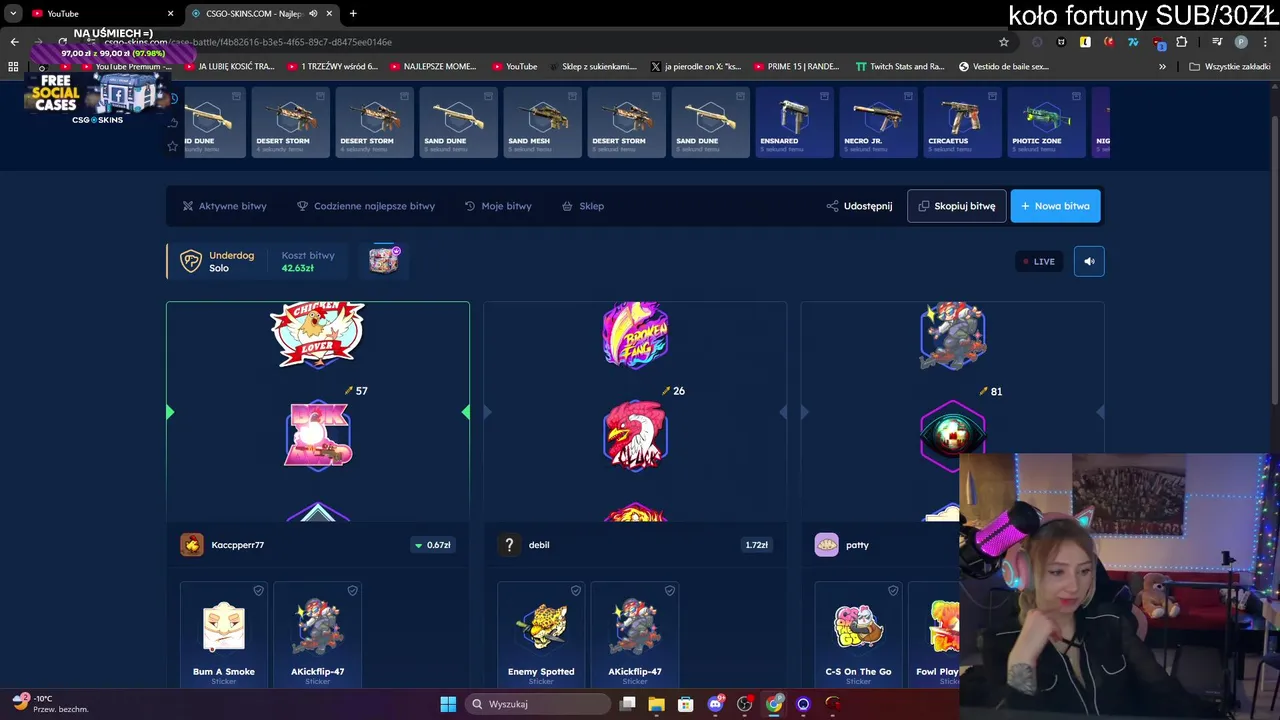This screenshot has width=1280, height=720.
Task: Open Wszystkie zakładki bookmarks folder
Action: pos(1230,67)
